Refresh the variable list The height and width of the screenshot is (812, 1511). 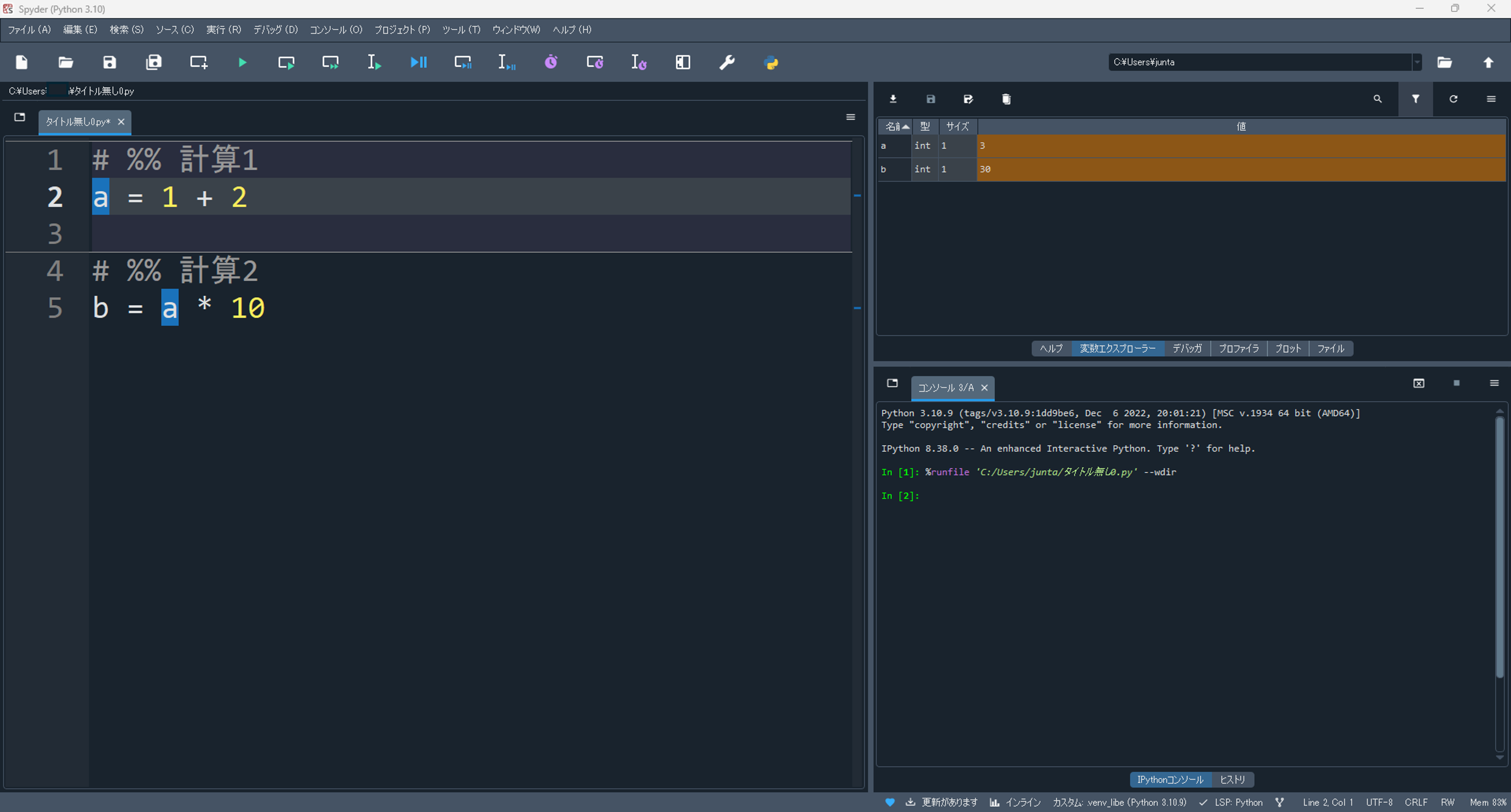(1454, 99)
